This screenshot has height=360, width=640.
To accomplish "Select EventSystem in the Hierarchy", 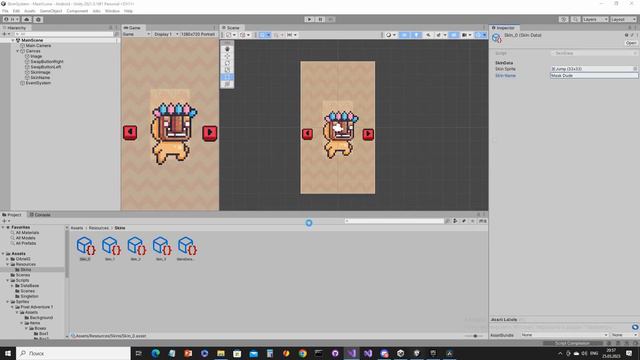I will (x=38, y=83).
